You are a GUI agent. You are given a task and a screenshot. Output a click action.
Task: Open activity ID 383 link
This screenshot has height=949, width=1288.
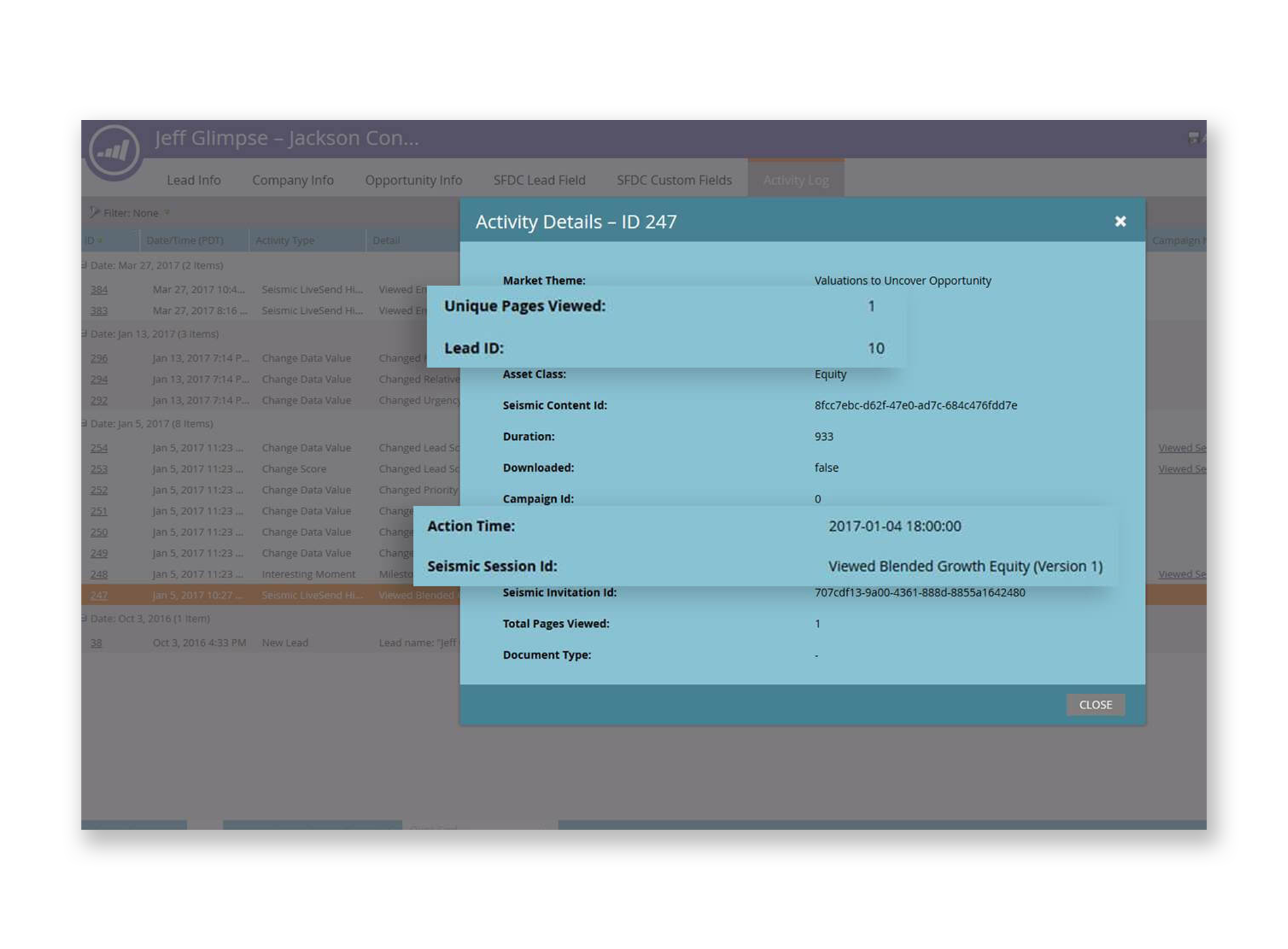coord(99,310)
